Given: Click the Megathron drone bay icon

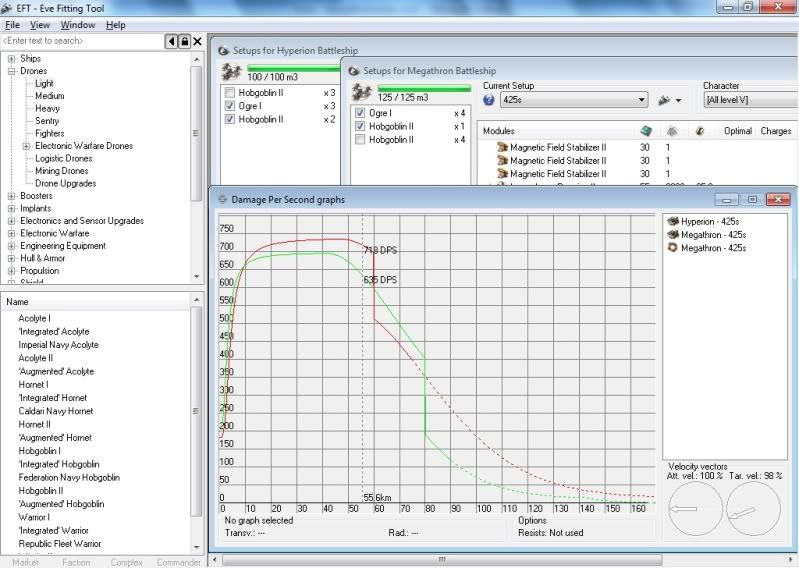Looking at the screenshot, I should tap(361, 92).
